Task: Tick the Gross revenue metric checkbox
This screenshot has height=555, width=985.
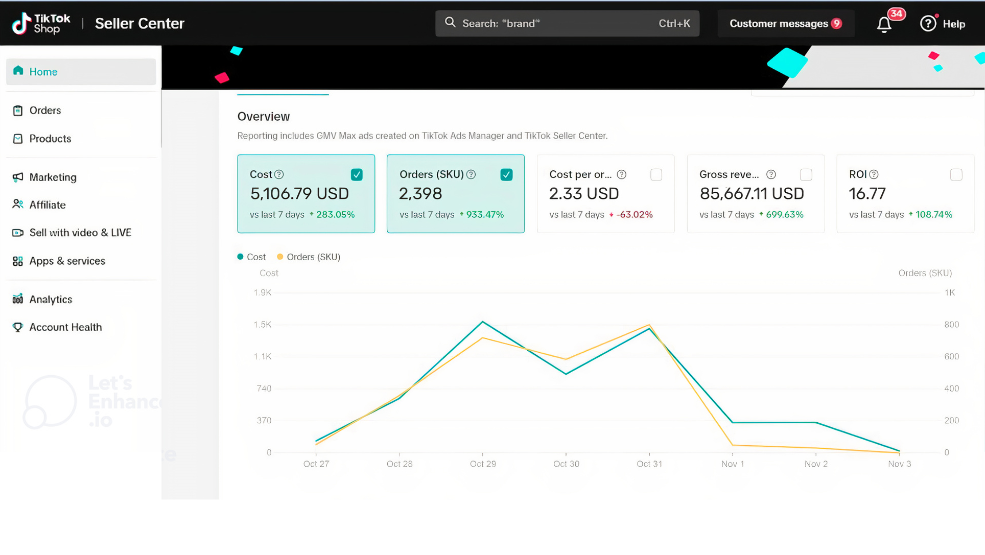Action: pyautogui.click(x=806, y=175)
